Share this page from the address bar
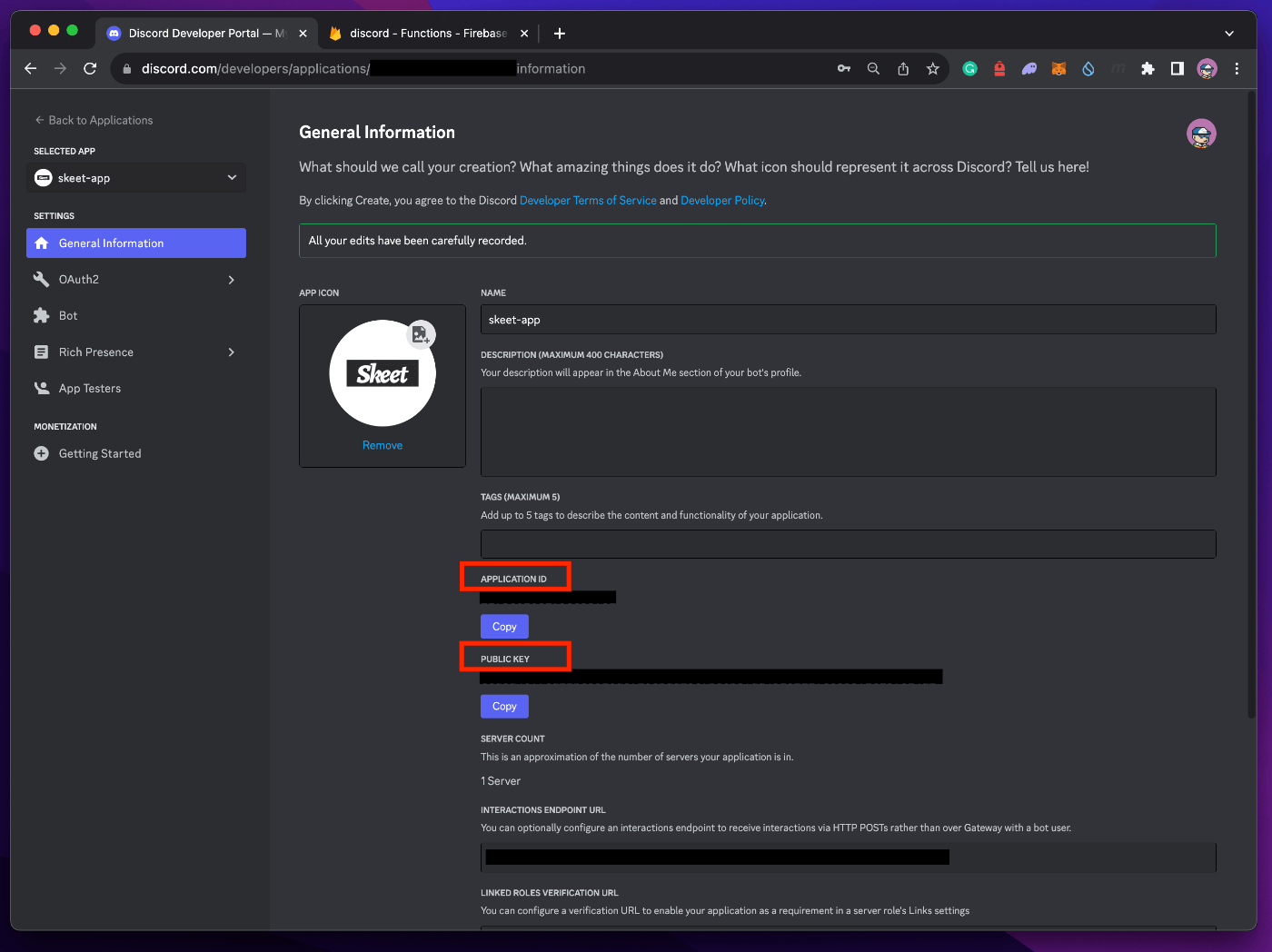Screen dimensions: 1272x952 903,69
